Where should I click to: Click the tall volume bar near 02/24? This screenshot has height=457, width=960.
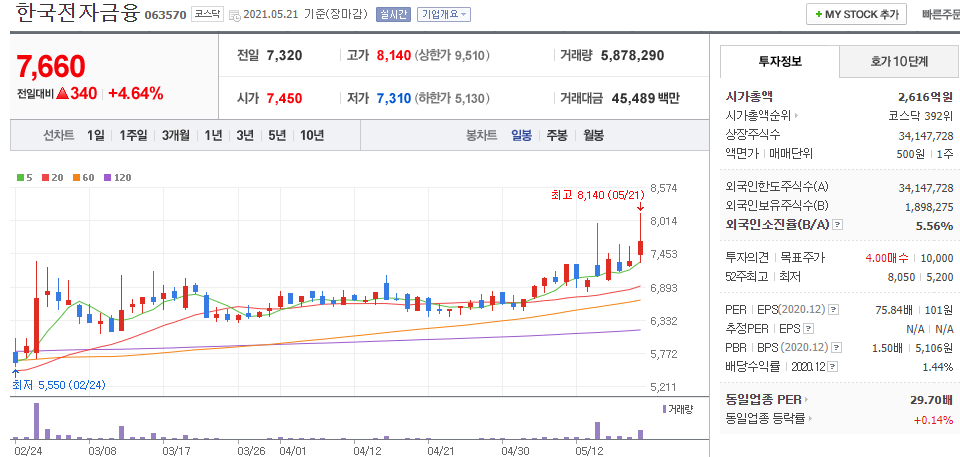pos(36,421)
